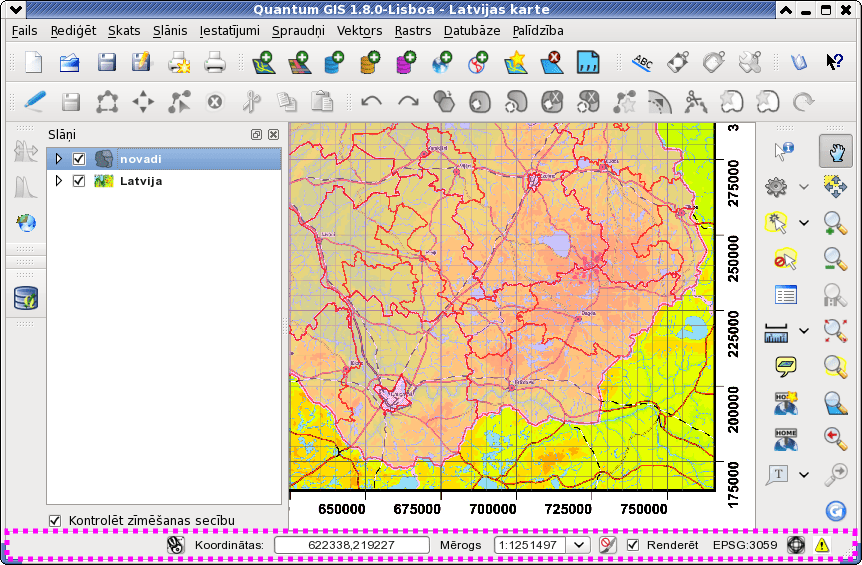862x565 pixels.
Task: Open the action tool dropdown arrow next to the gear icon
Action: point(804,187)
